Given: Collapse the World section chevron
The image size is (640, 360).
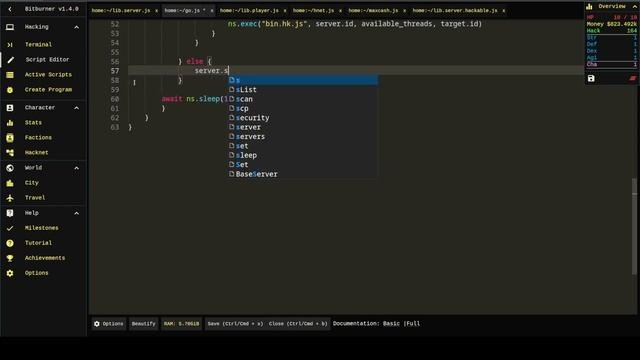Looking at the screenshot, I should (76, 168).
